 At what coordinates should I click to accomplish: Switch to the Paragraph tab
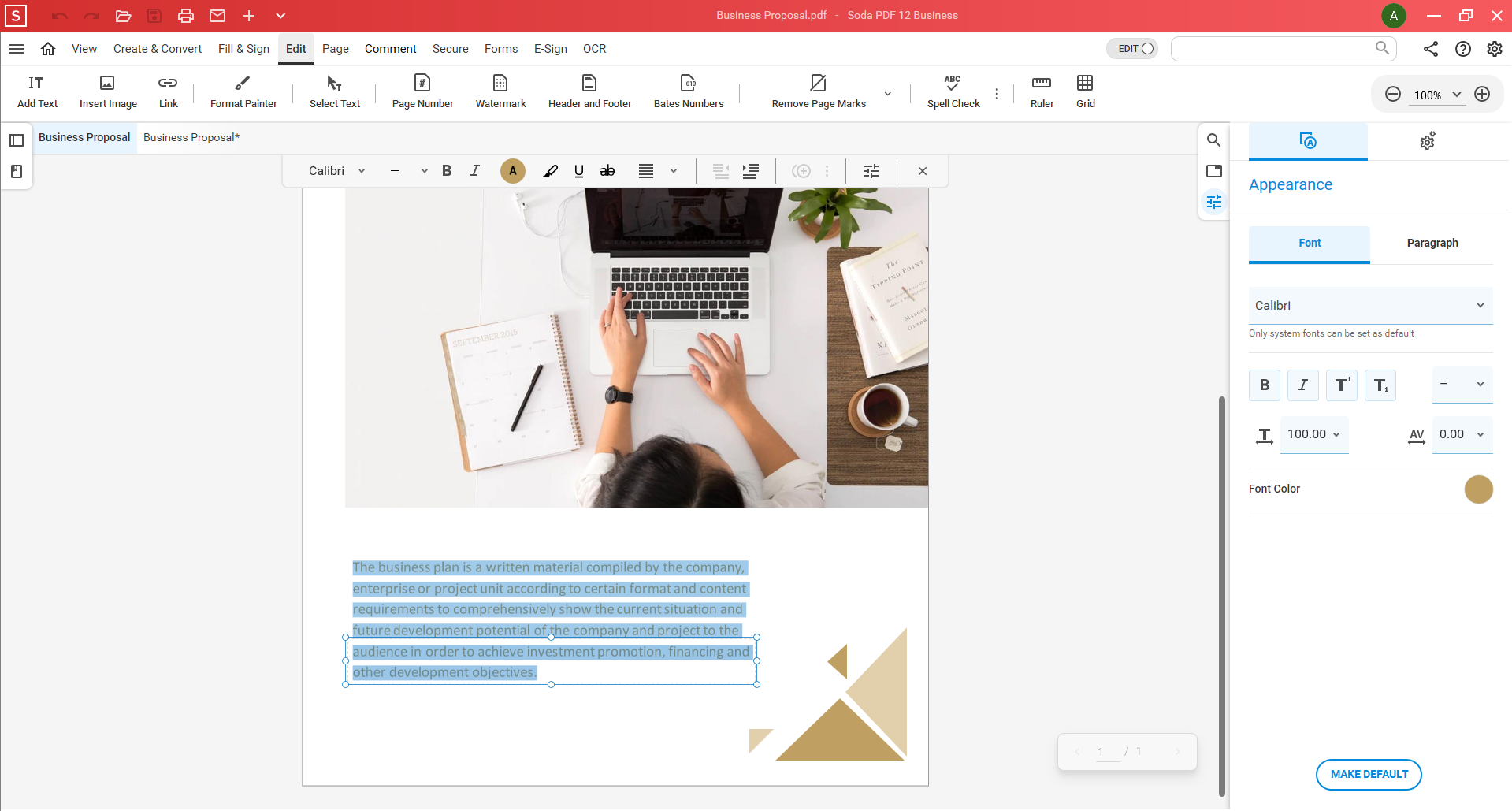tap(1432, 244)
